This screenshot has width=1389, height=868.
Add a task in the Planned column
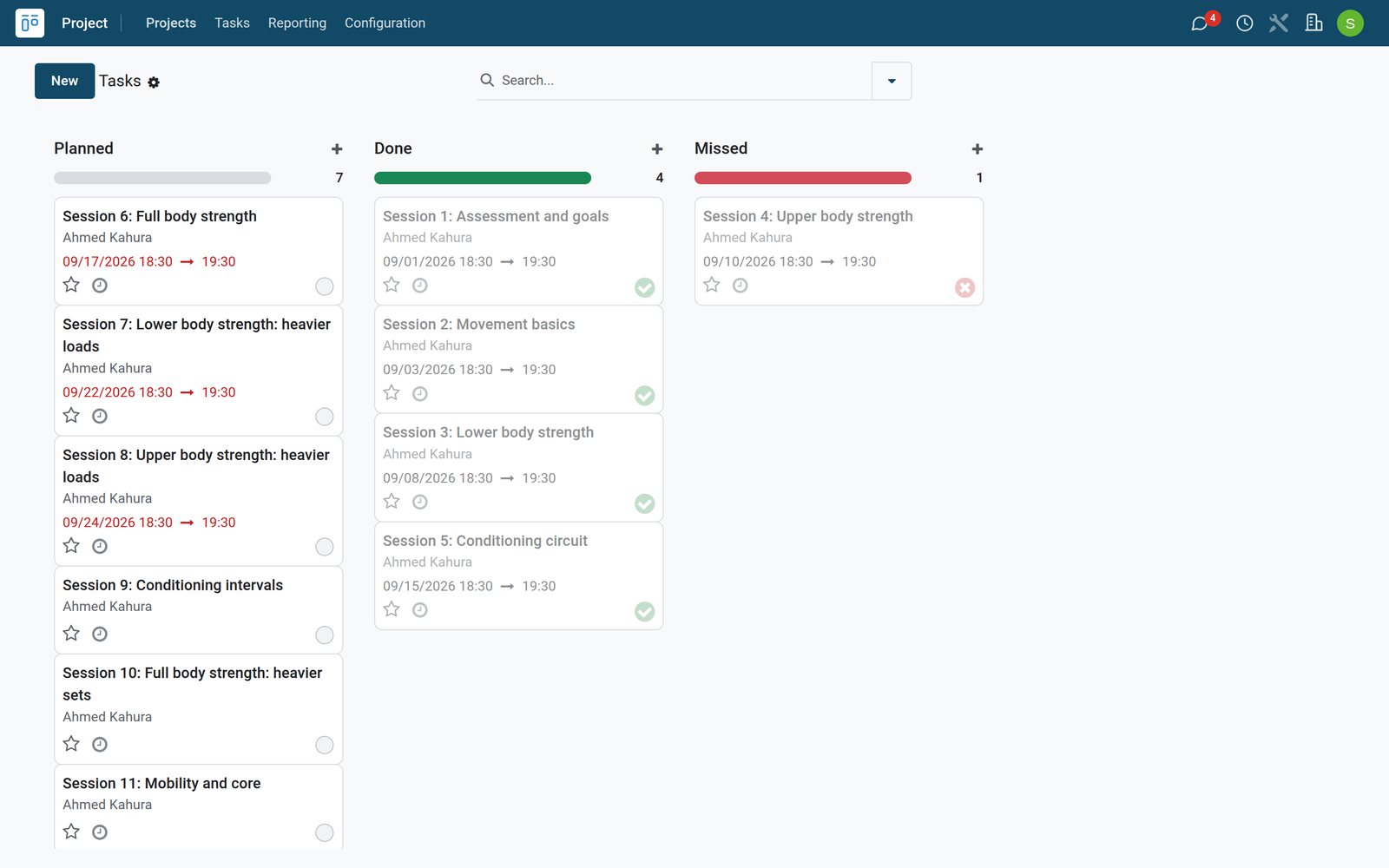[337, 149]
